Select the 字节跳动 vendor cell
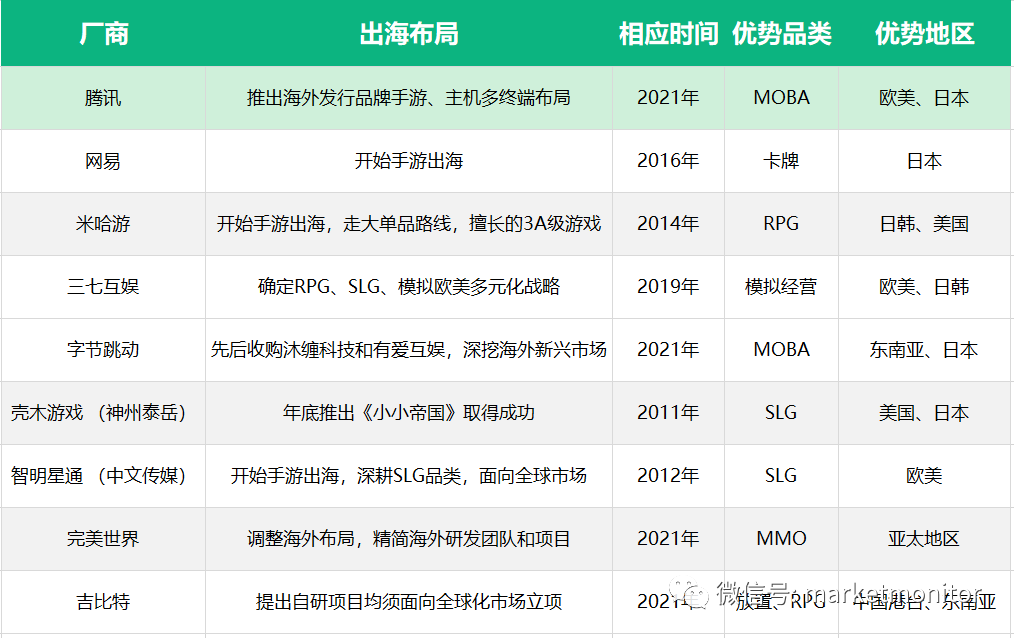The width and height of the screenshot is (1014, 638). (103, 350)
